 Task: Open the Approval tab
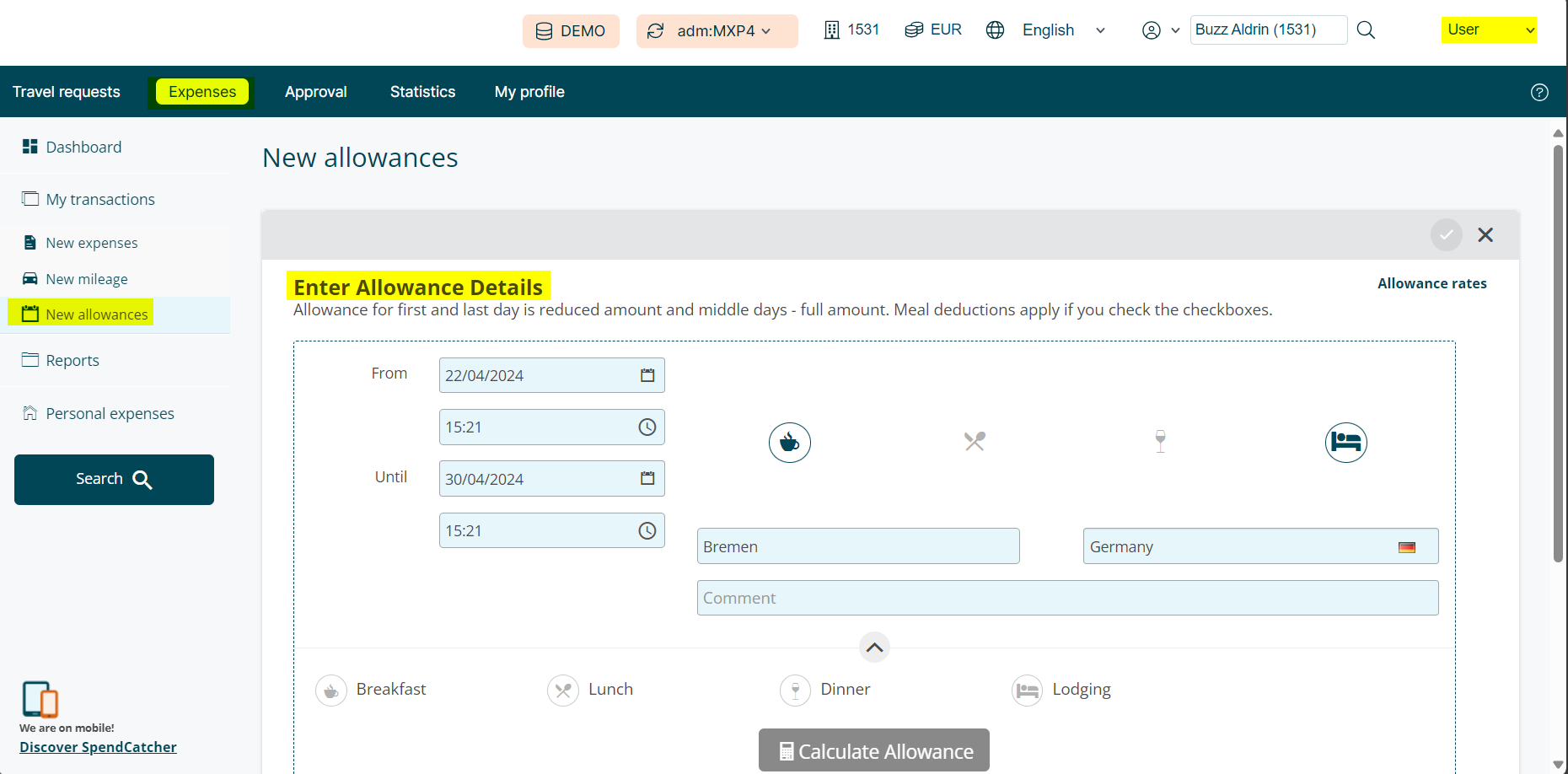(x=315, y=92)
